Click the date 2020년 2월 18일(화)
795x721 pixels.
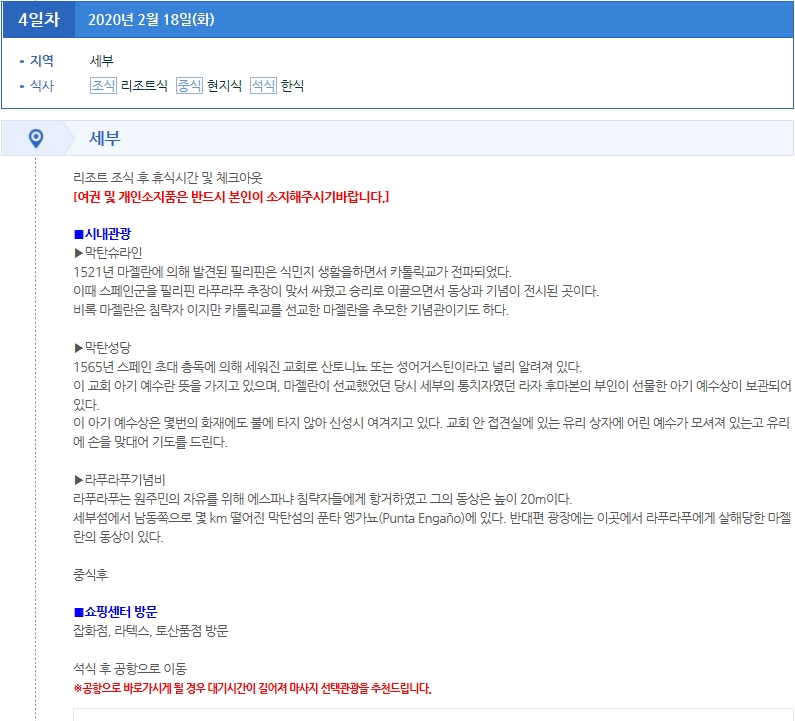[x=152, y=20]
